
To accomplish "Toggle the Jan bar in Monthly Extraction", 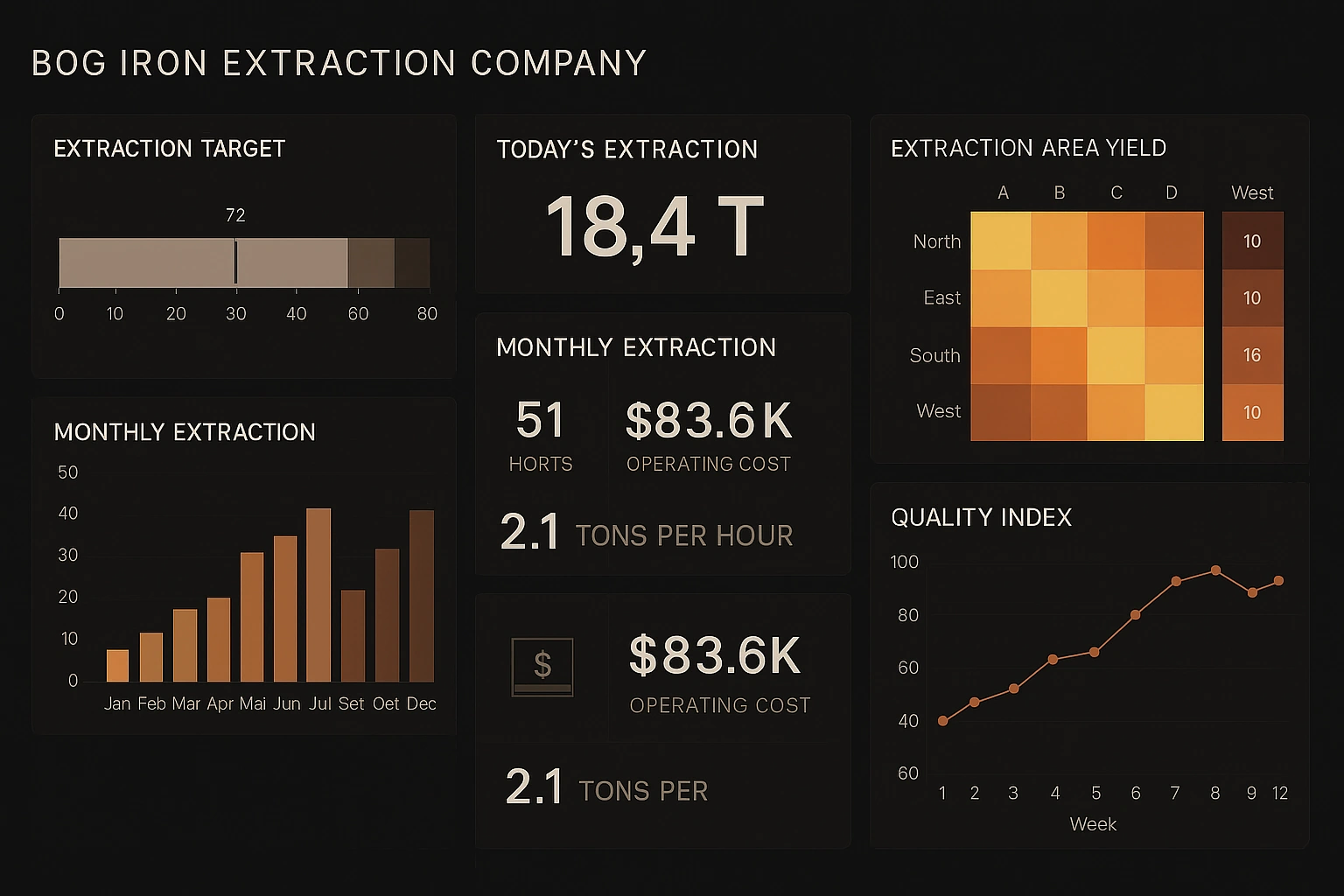I will tap(119, 665).
